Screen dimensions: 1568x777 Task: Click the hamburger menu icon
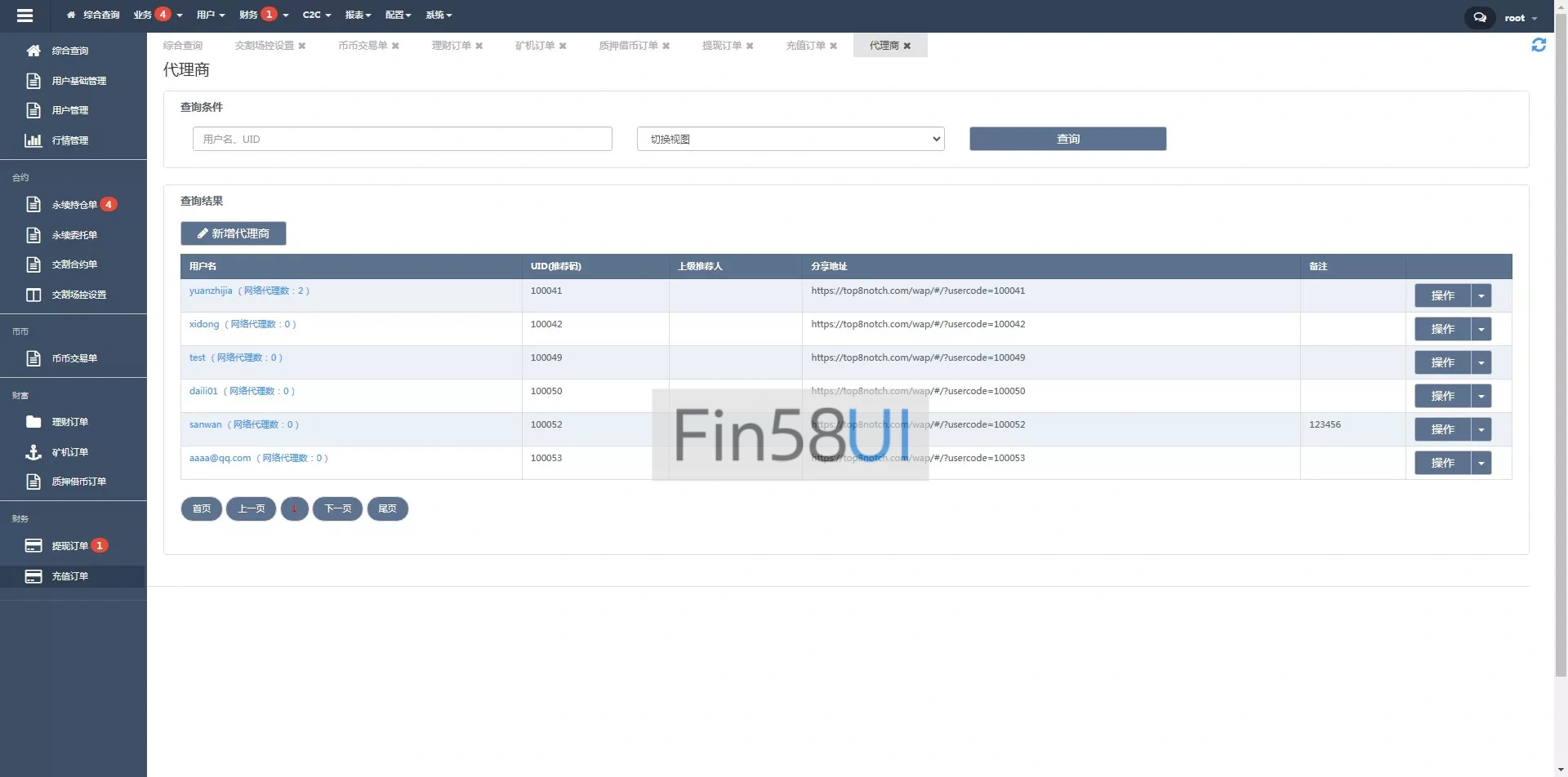coord(24,15)
